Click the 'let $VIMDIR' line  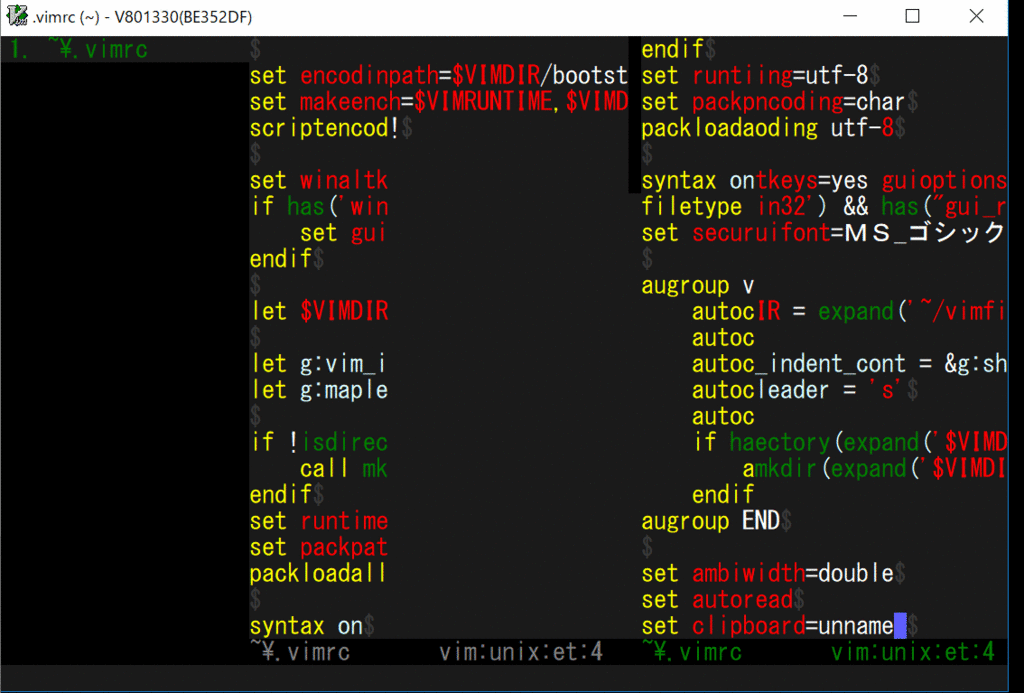pyautogui.click(x=319, y=311)
